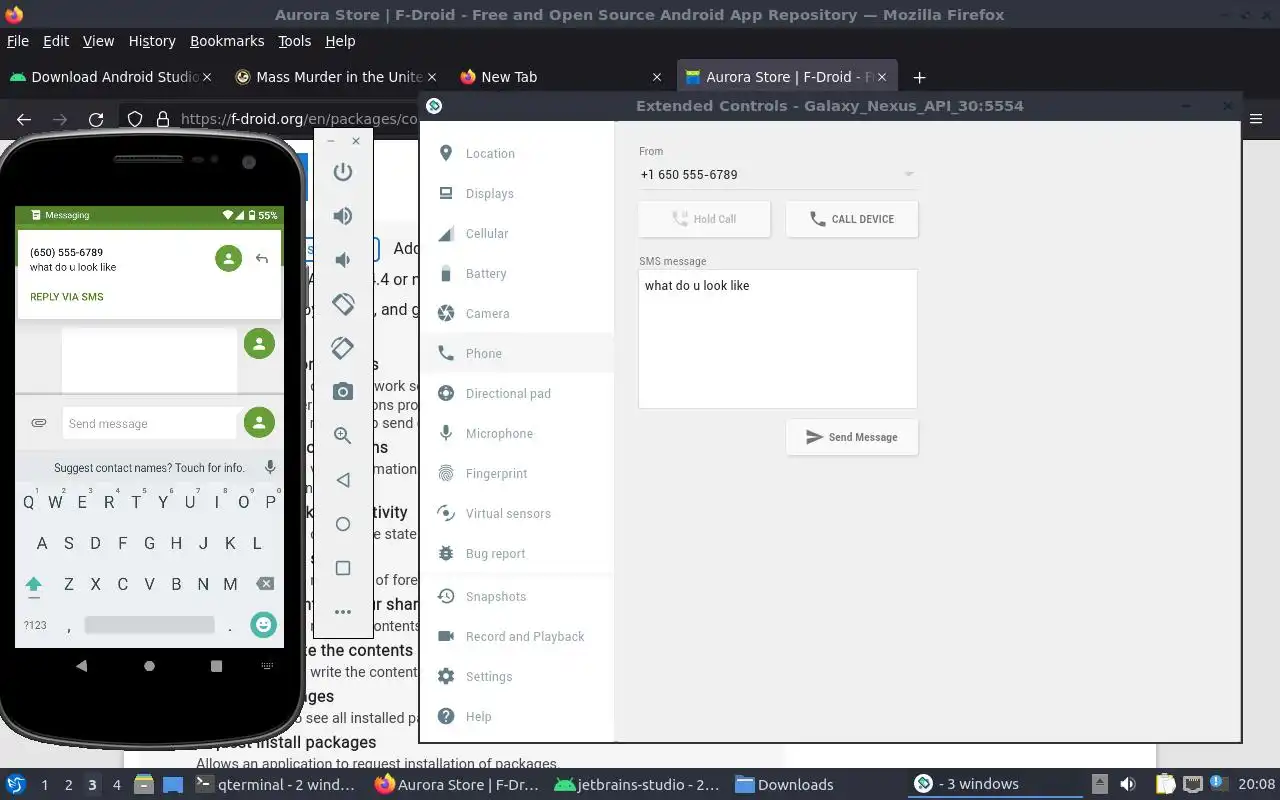Screen dimensions: 1280x800
Task: Click Send Message button
Action: [x=852, y=437]
